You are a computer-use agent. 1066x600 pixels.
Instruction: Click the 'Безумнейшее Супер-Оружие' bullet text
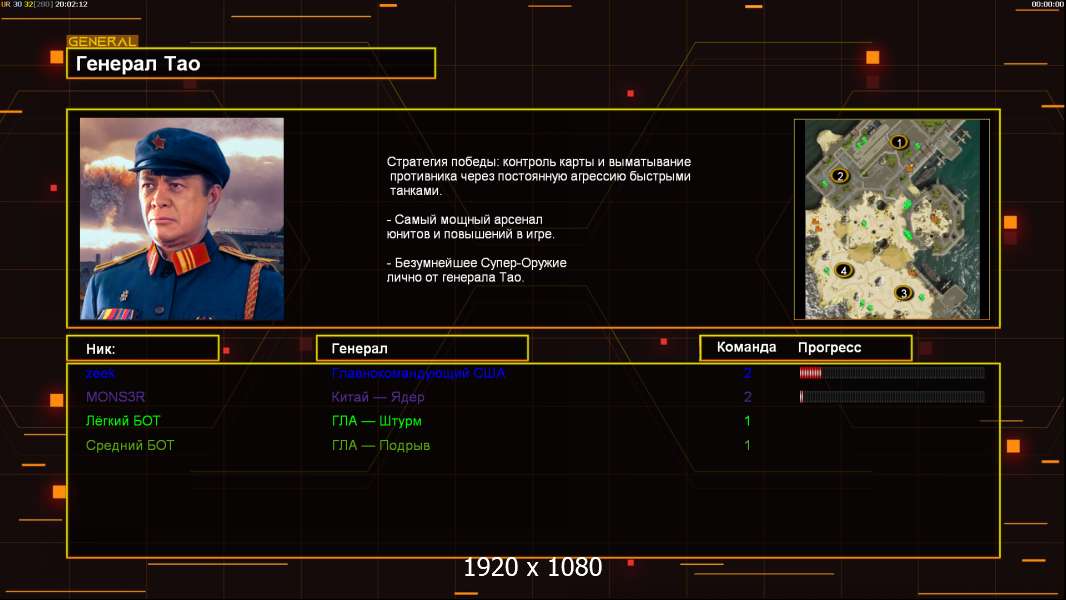477,270
